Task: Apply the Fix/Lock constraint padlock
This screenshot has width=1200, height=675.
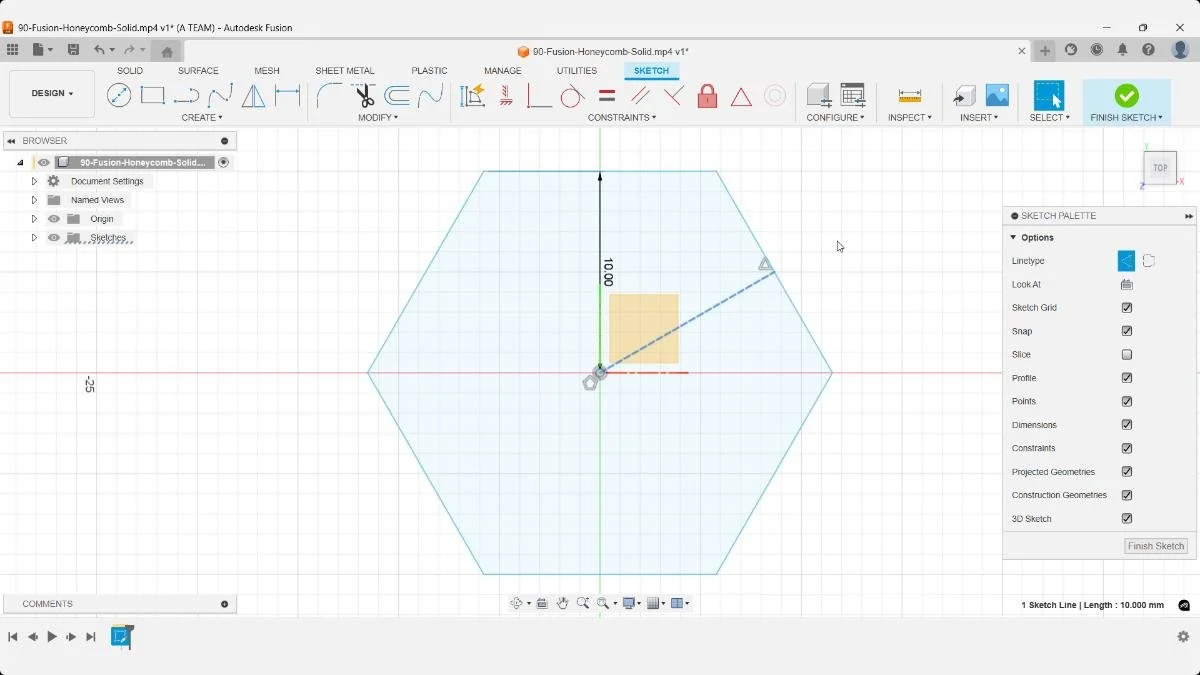Action: 707,95
